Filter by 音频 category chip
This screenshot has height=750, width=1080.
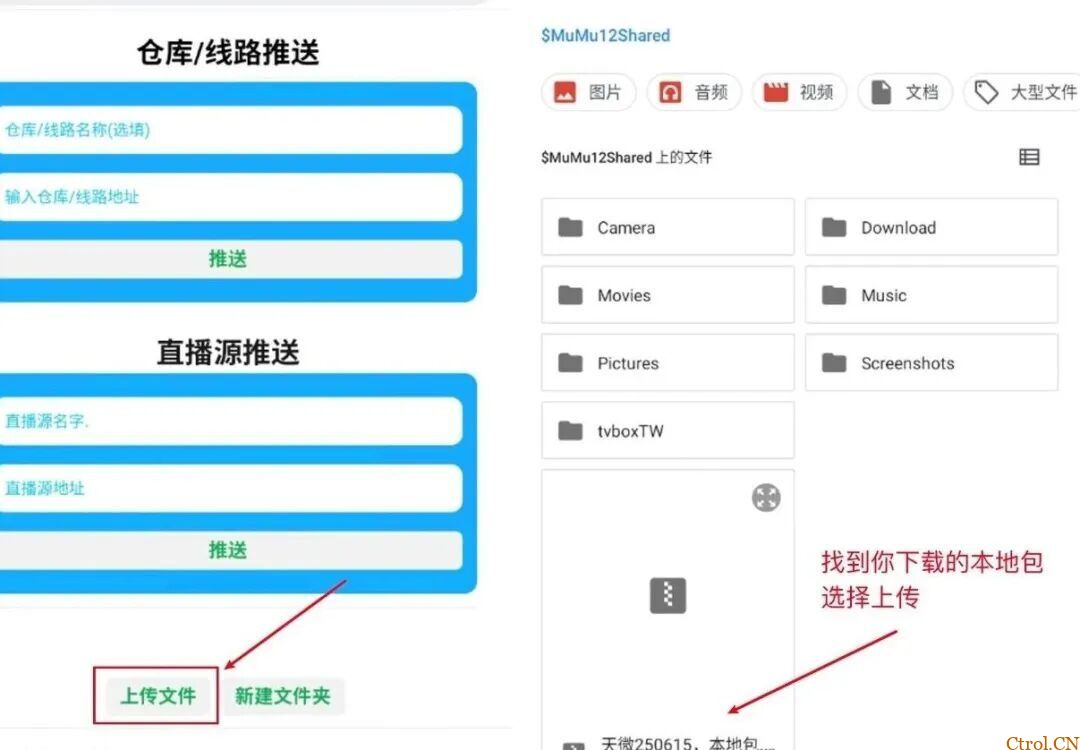(x=694, y=92)
